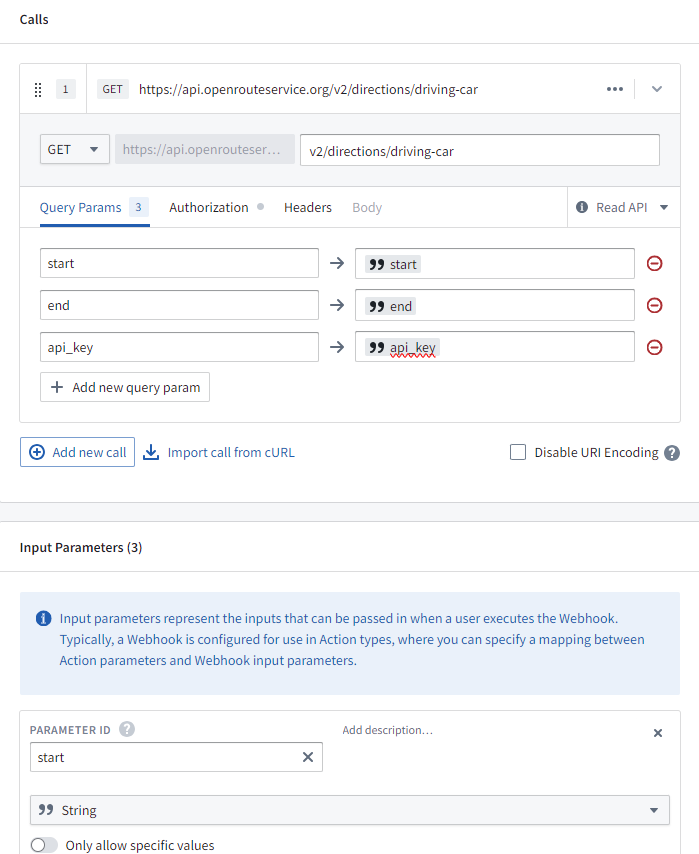Click the Parameter ID help icon
The image size is (699, 854).
[127, 730]
